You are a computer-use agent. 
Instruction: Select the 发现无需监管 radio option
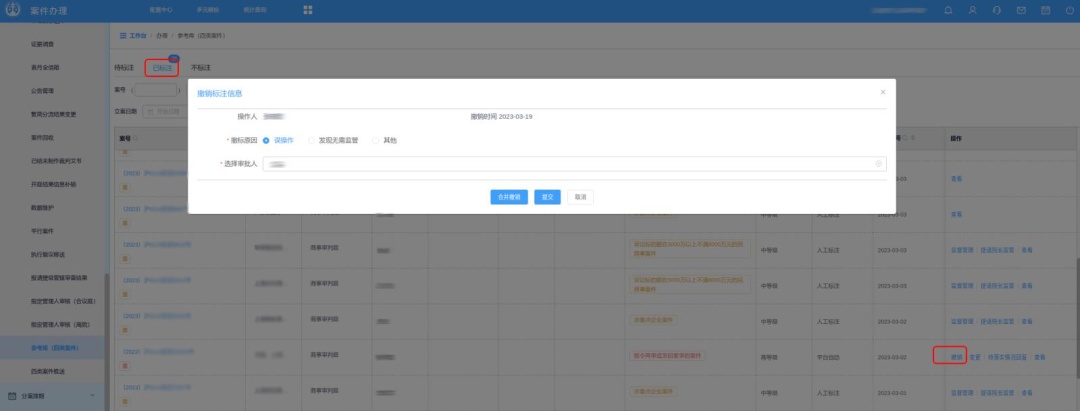pyautogui.click(x=312, y=140)
